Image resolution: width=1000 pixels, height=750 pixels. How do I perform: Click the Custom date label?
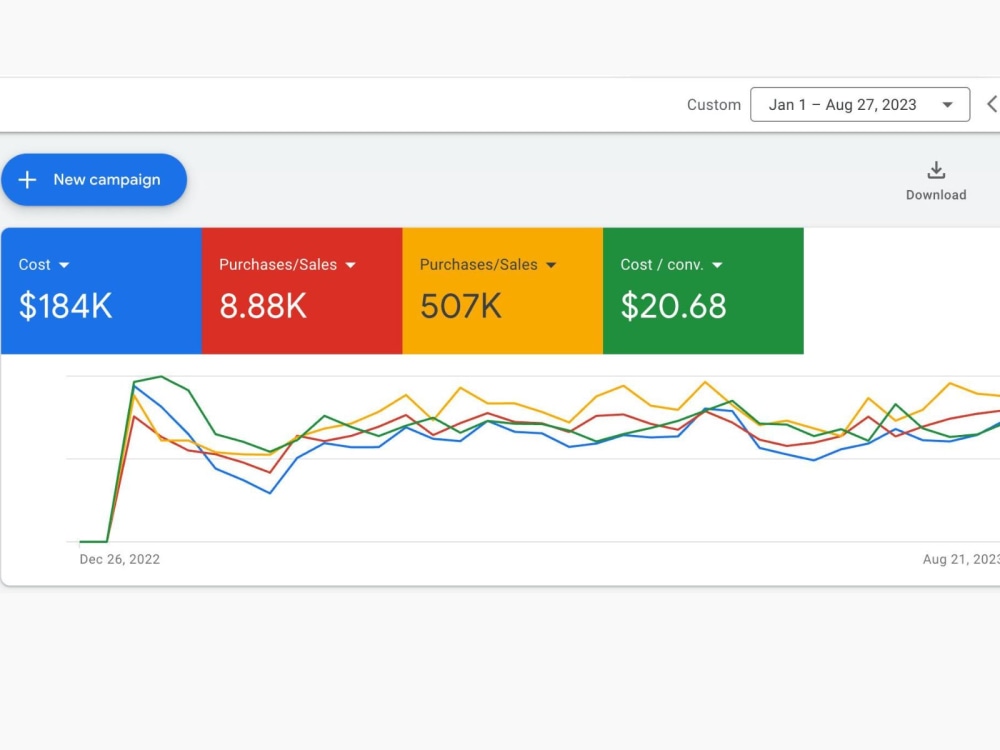coord(714,105)
